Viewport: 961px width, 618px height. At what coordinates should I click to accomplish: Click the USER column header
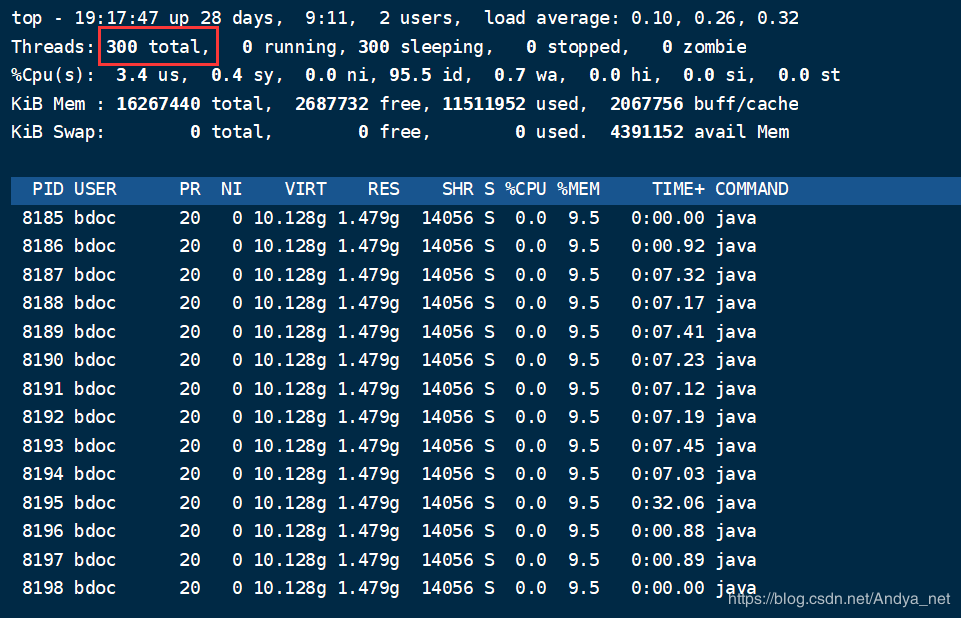point(95,189)
